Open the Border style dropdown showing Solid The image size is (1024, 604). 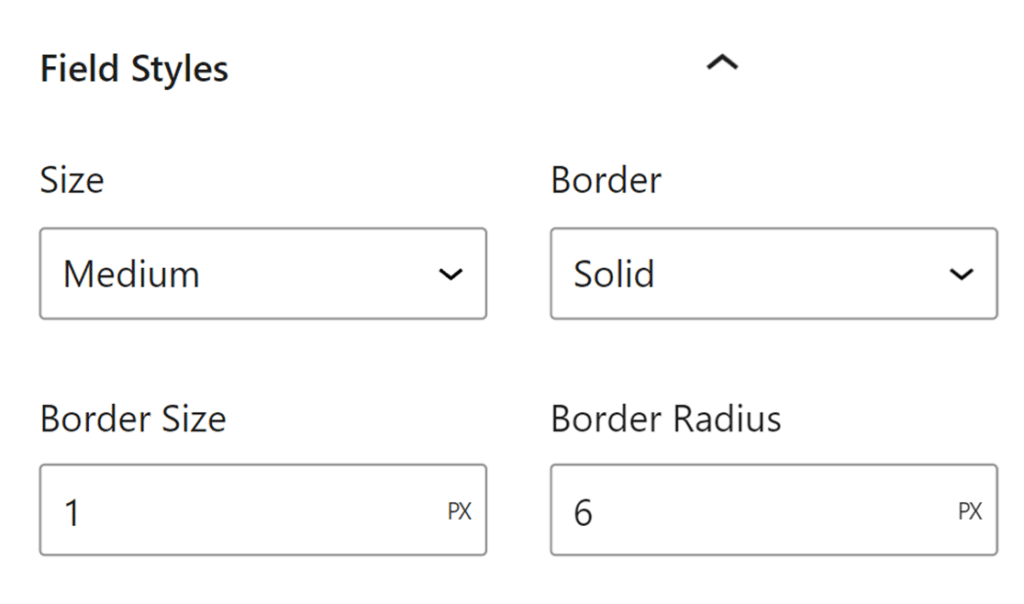coord(773,273)
